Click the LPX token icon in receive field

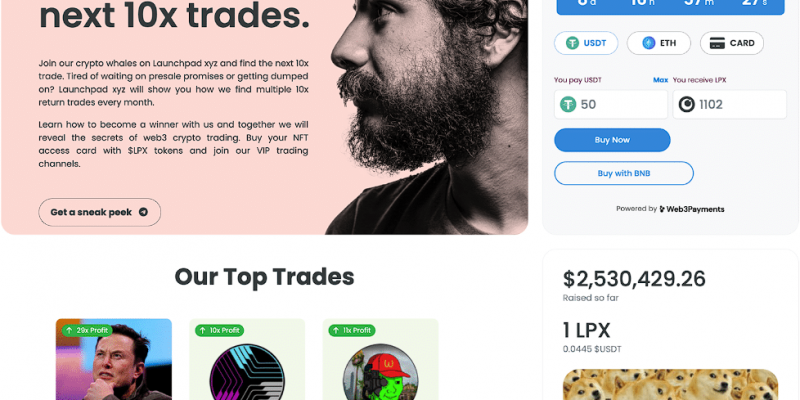point(686,105)
